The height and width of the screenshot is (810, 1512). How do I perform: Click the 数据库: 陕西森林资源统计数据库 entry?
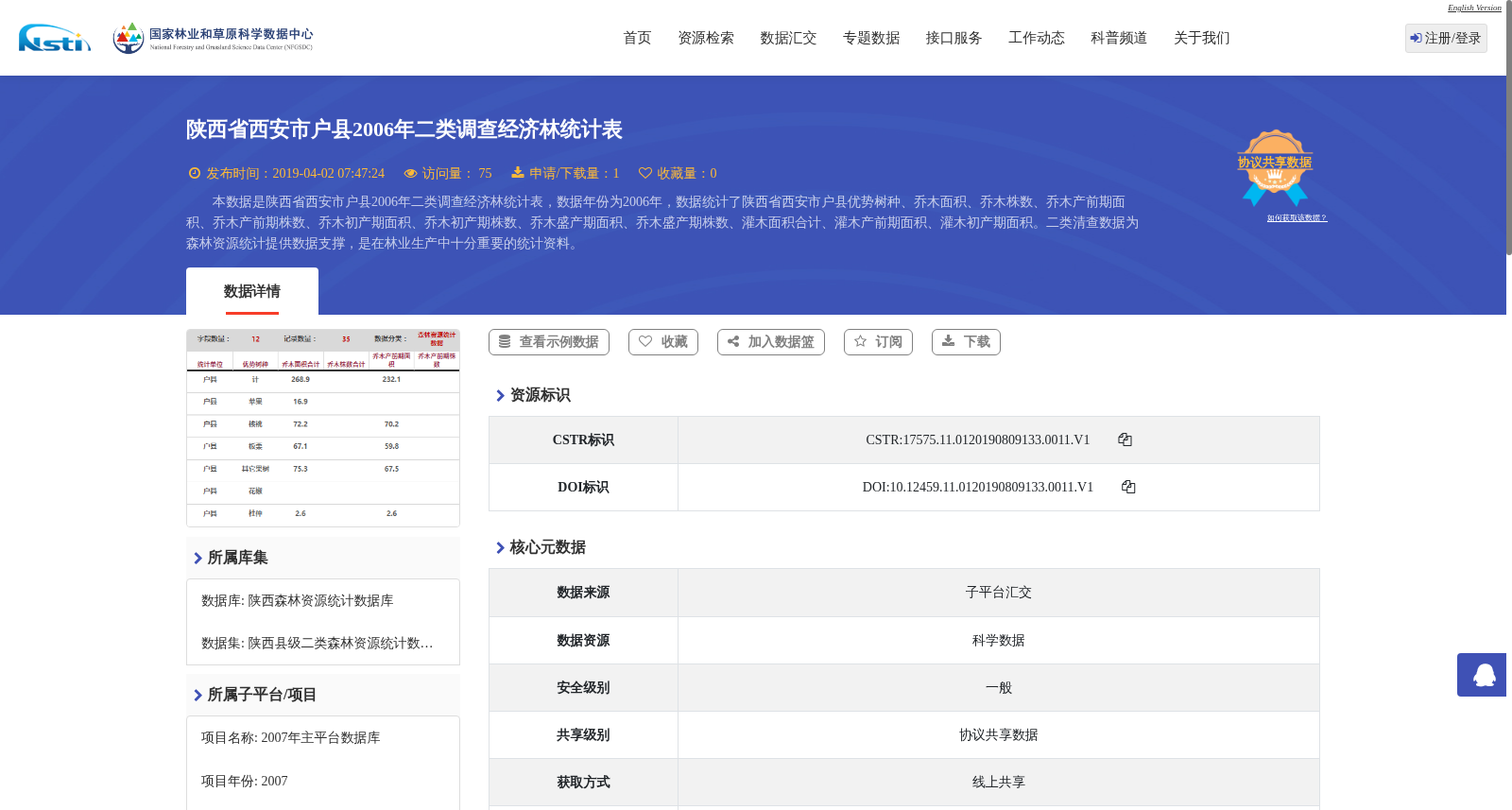(x=298, y=601)
